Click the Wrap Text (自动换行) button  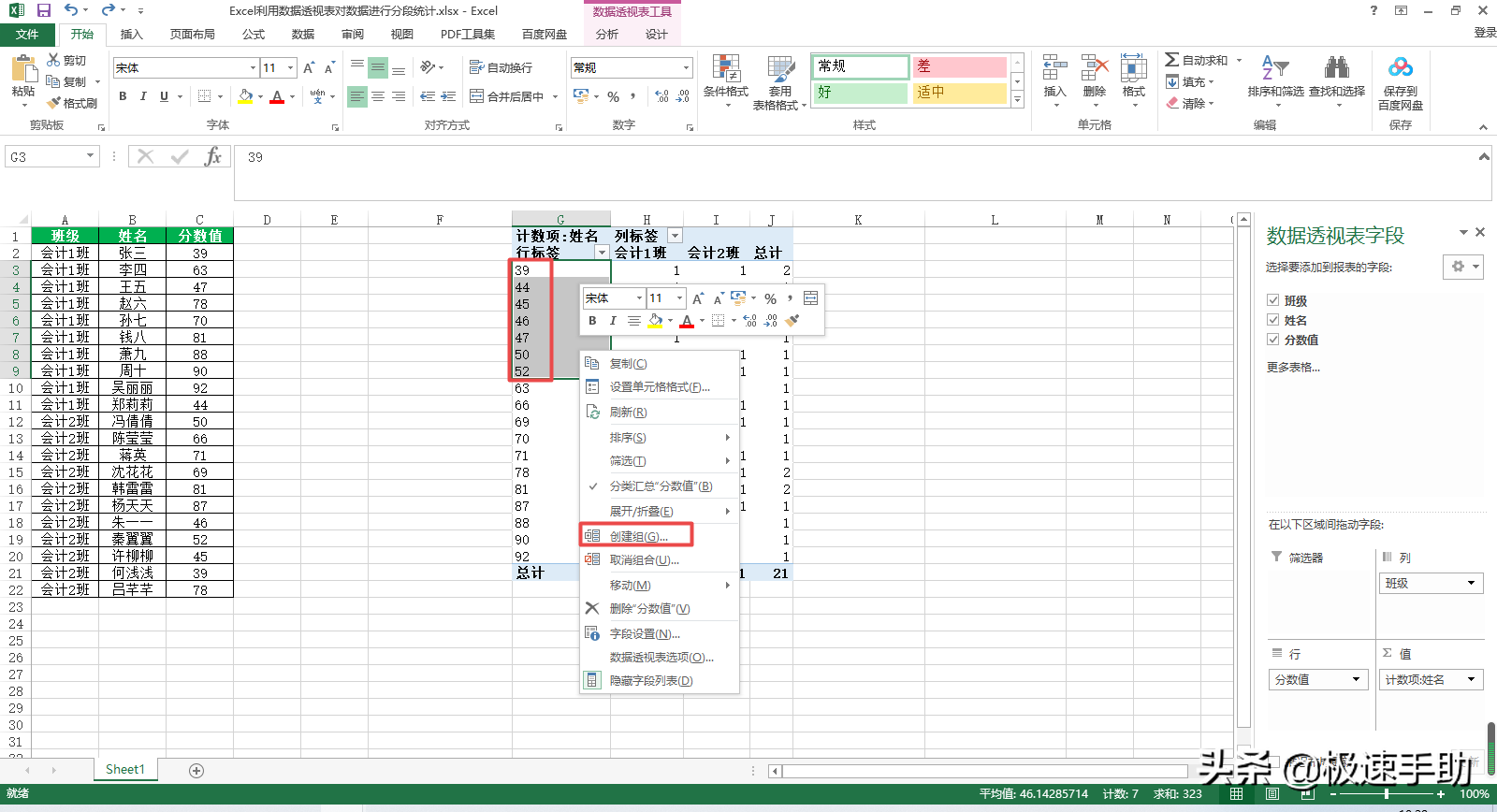[501, 67]
